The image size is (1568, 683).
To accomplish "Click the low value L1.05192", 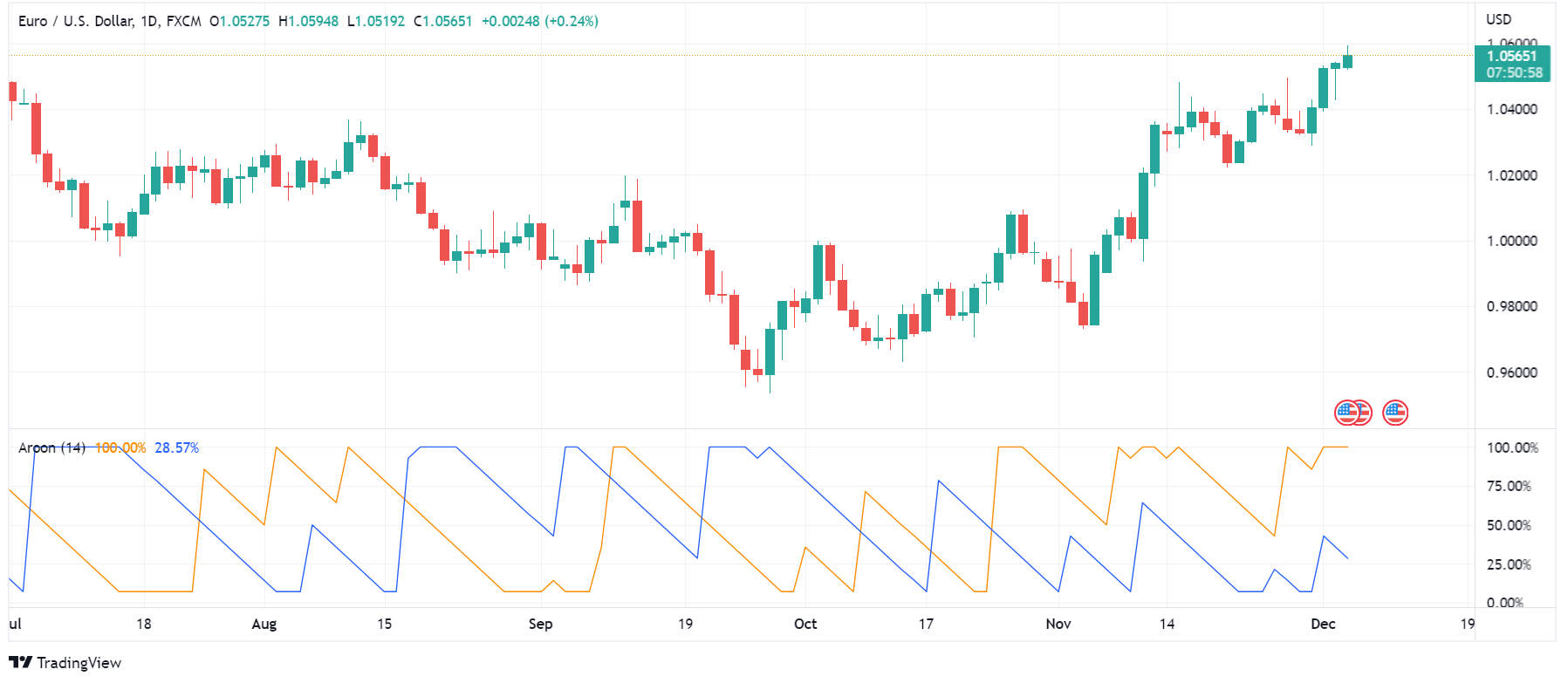I will [x=376, y=21].
